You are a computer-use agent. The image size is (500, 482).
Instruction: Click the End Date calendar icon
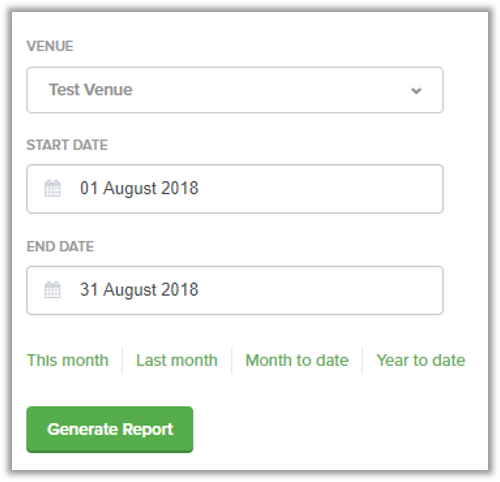[x=53, y=290]
